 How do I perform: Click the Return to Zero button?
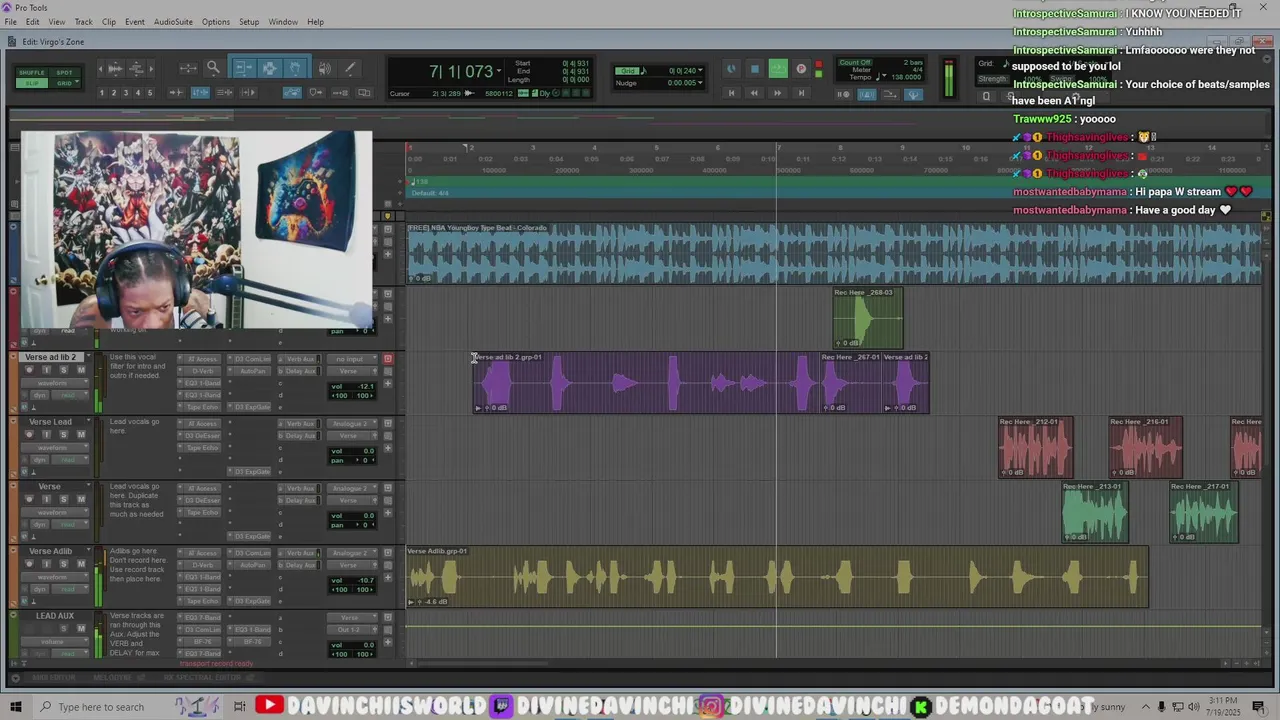(731, 93)
